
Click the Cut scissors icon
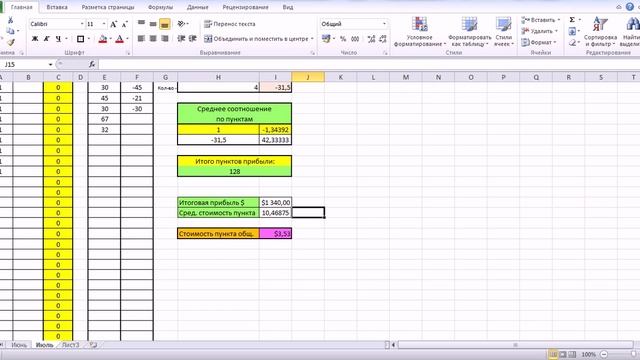pos(10,20)
